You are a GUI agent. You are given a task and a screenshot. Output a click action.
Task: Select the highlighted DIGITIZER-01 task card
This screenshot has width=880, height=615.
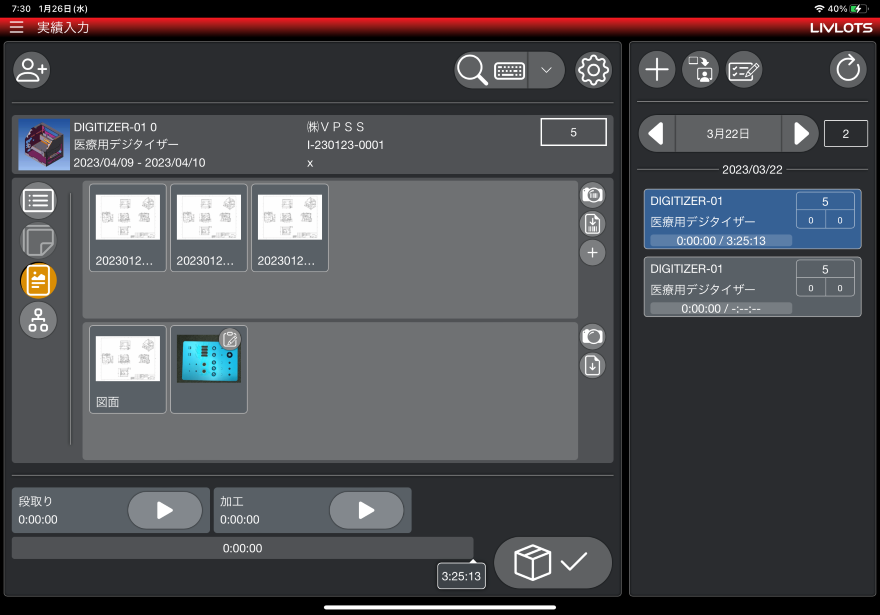(x=752, y=218)
